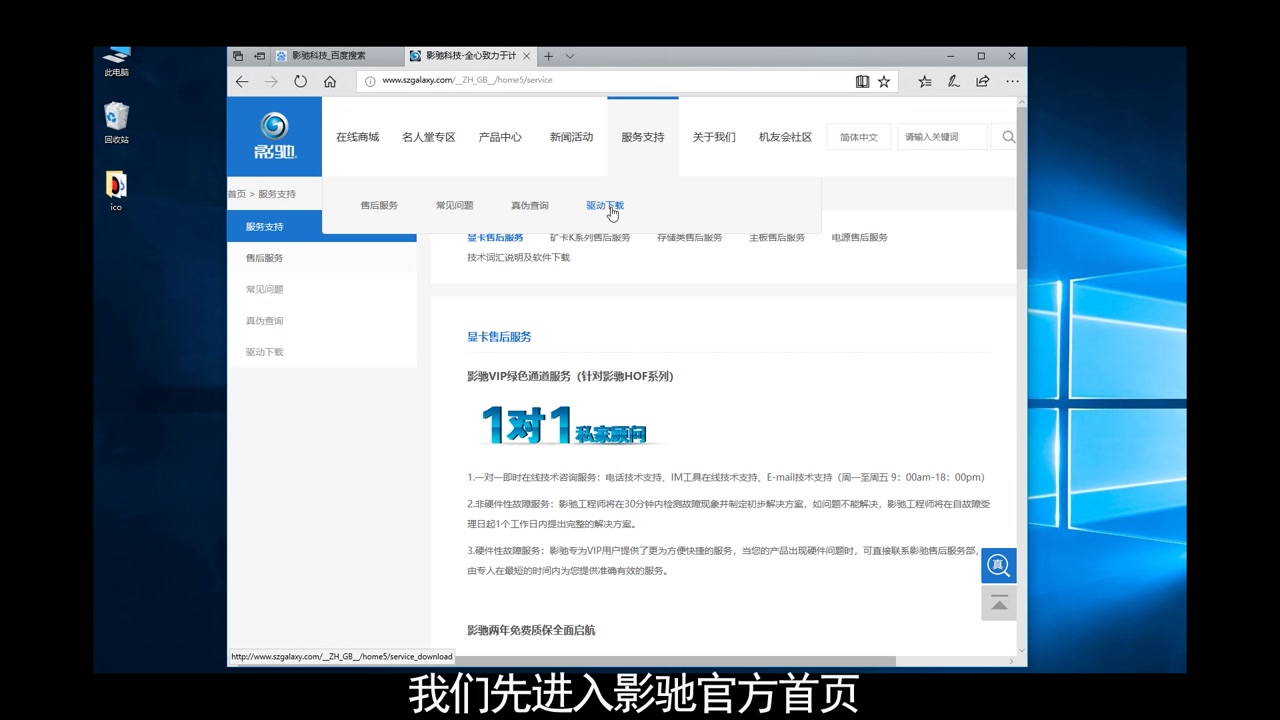Open the Favorites hub icon
Image resolution: width=1280 pixels, height=720 pixels.
click(x=925, y=81)
